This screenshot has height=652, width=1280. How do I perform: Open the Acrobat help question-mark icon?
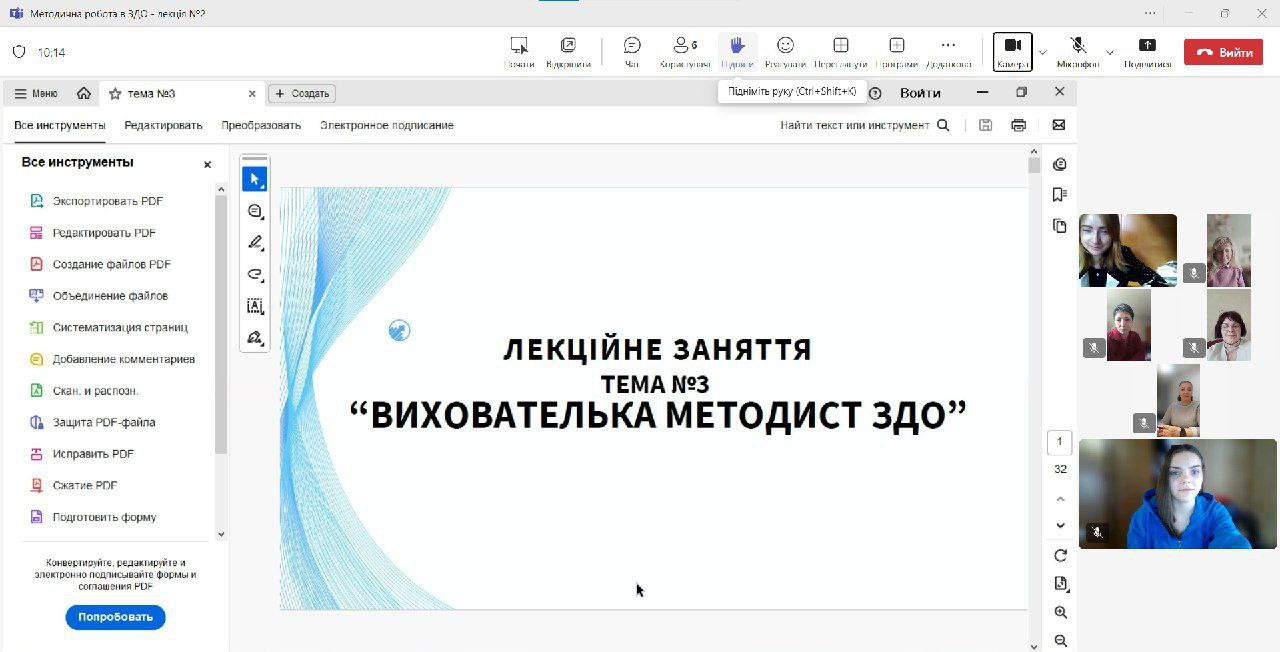coord(875,93)
